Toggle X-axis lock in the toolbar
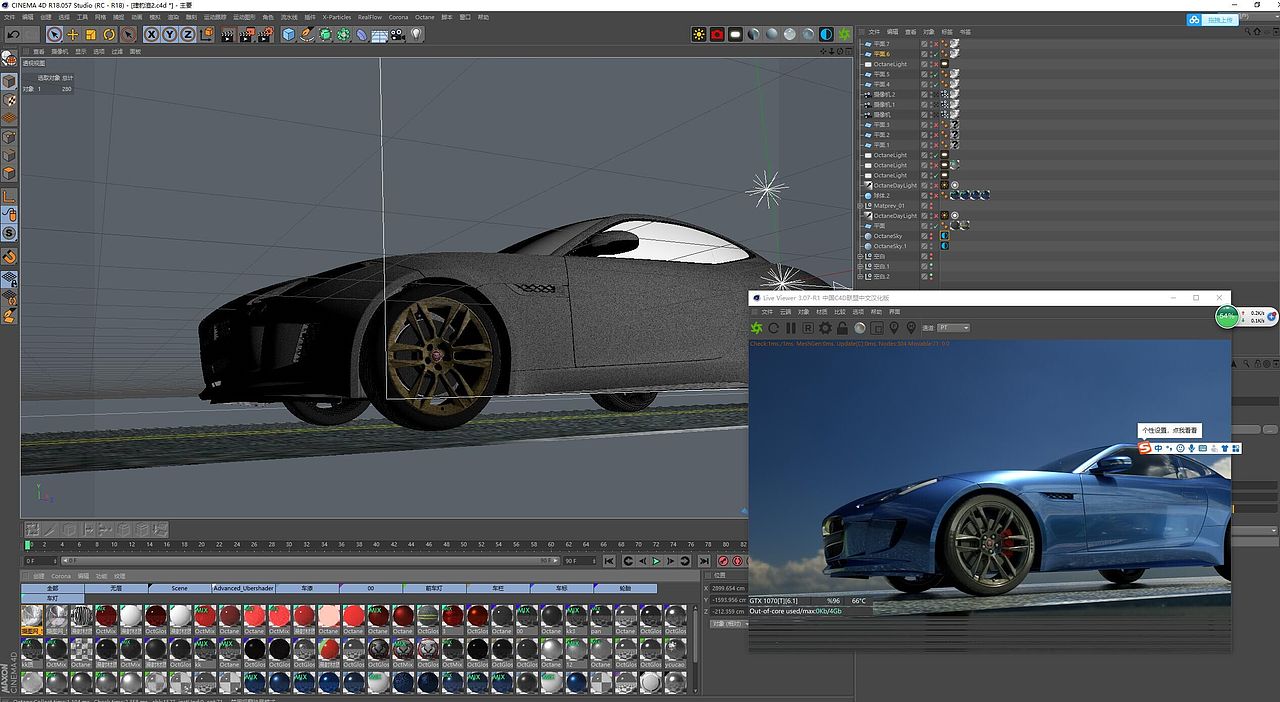Image resolution: width=1280 pixels, height=702 pixels. [x=152, y=34]
